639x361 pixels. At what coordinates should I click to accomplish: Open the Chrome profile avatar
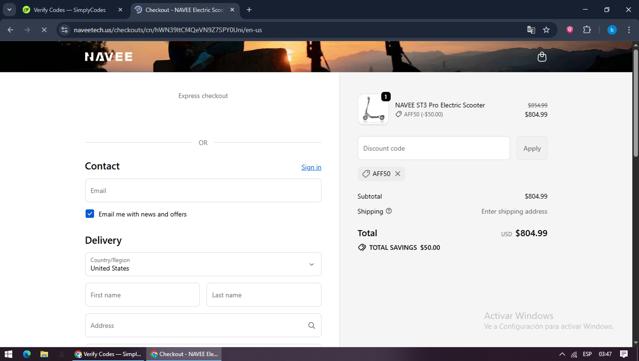click(612, 30)
